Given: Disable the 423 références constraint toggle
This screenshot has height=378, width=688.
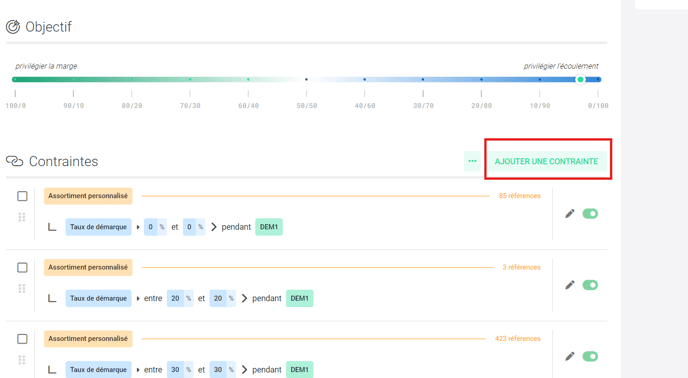Looking at the screenshot, I should click(590, 356).
